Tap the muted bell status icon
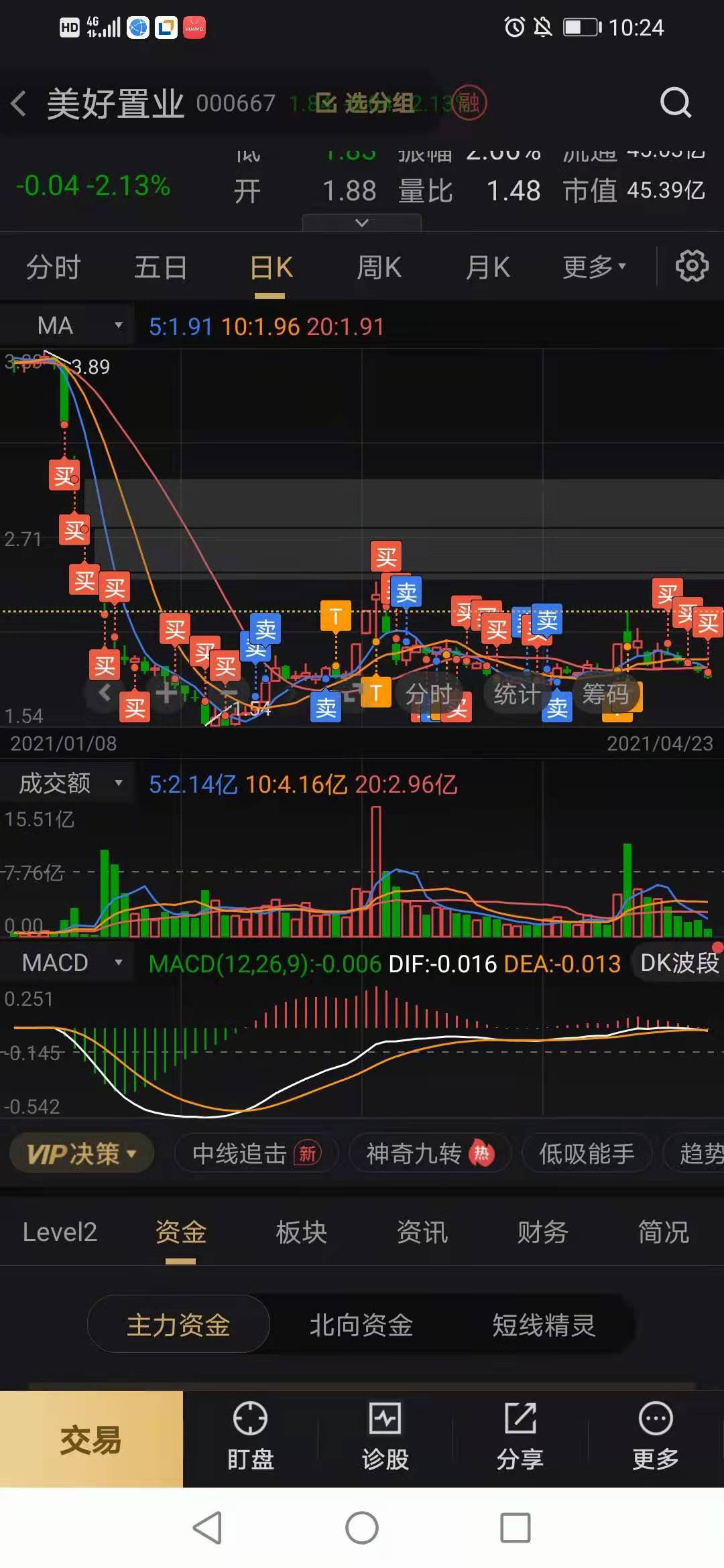The image size is (724, 1568). pyautogui.click(x=542, y=27)
